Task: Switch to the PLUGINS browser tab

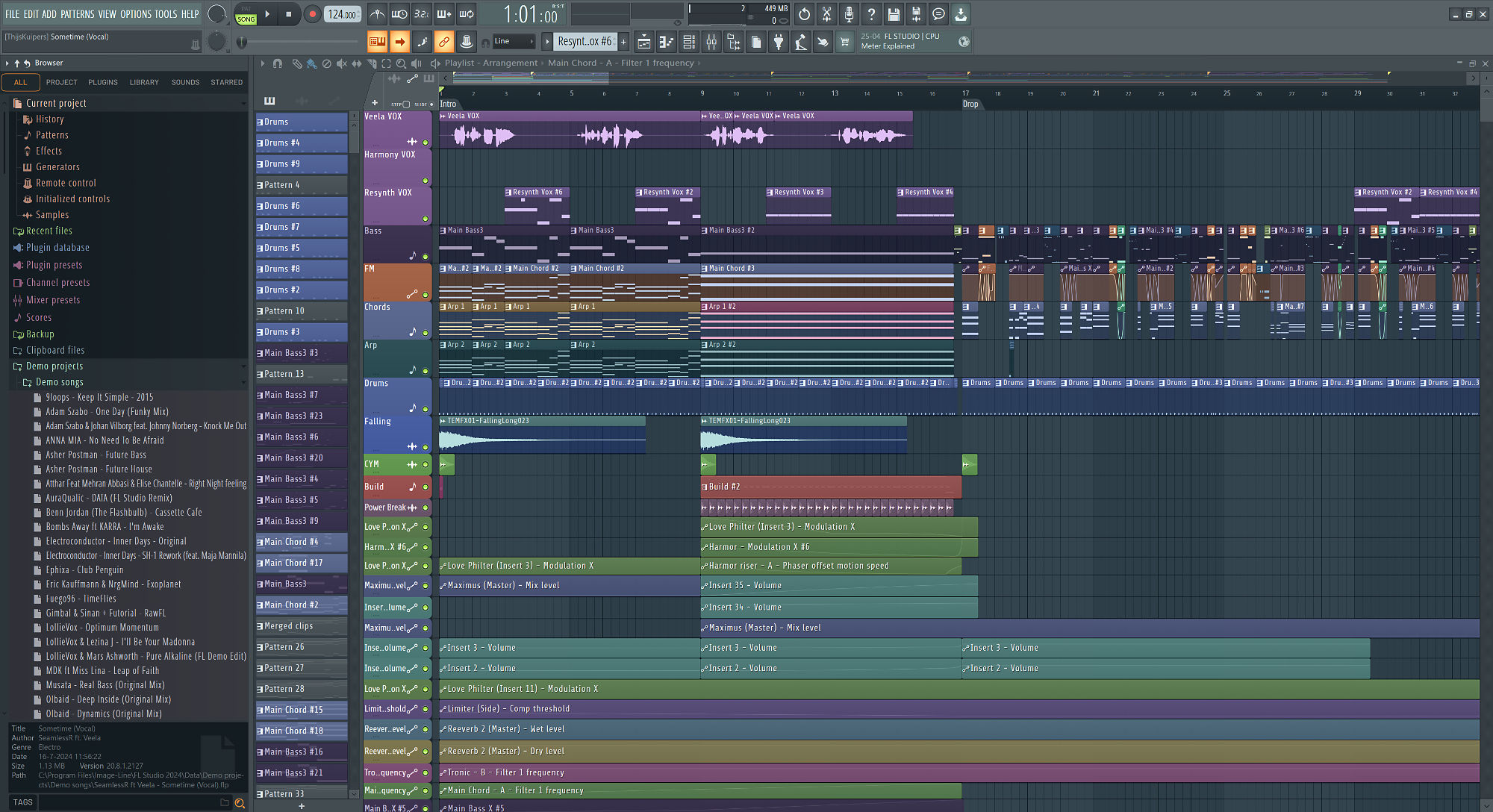Action: click(x=103, y=82)
